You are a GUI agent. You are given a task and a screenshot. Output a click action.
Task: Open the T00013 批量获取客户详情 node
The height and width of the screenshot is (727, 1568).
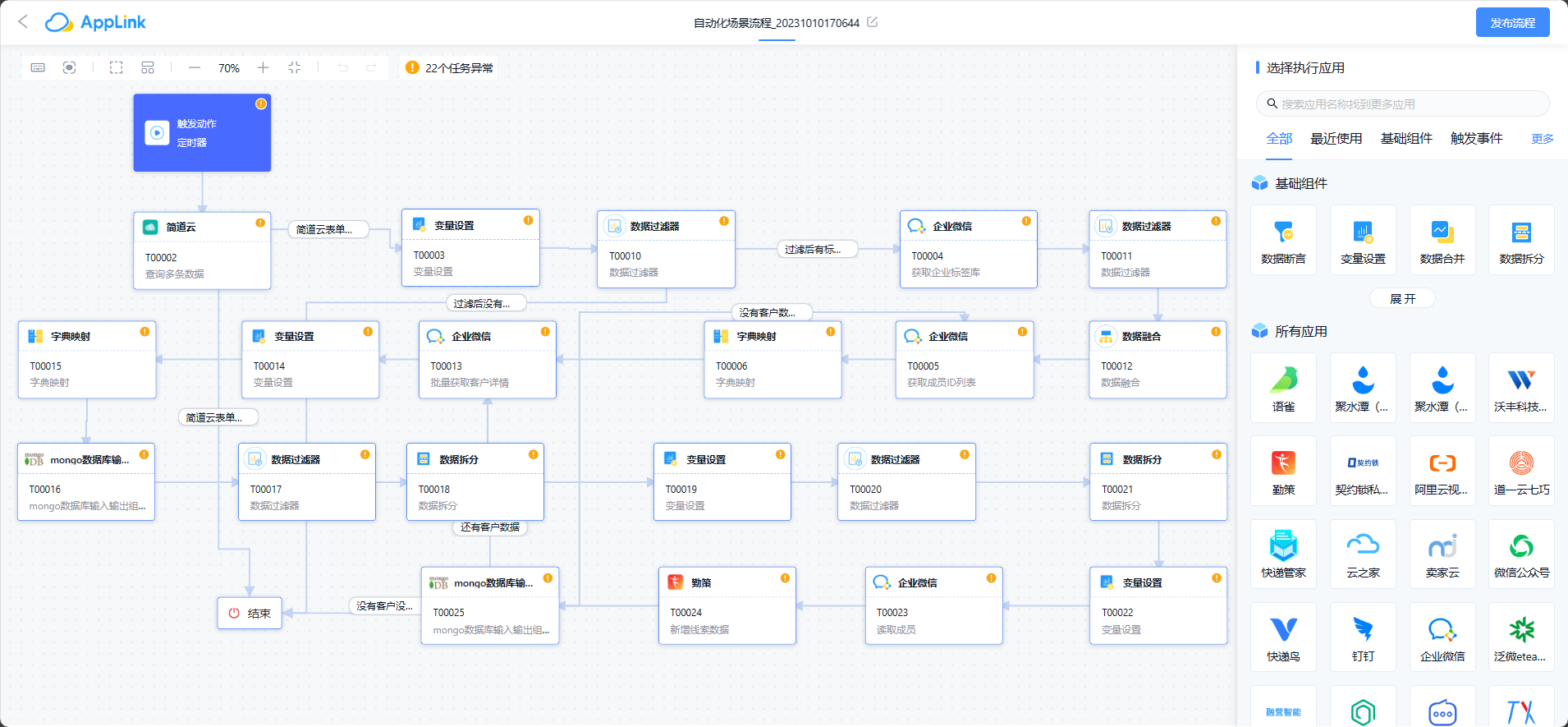(x=488, y=360)
